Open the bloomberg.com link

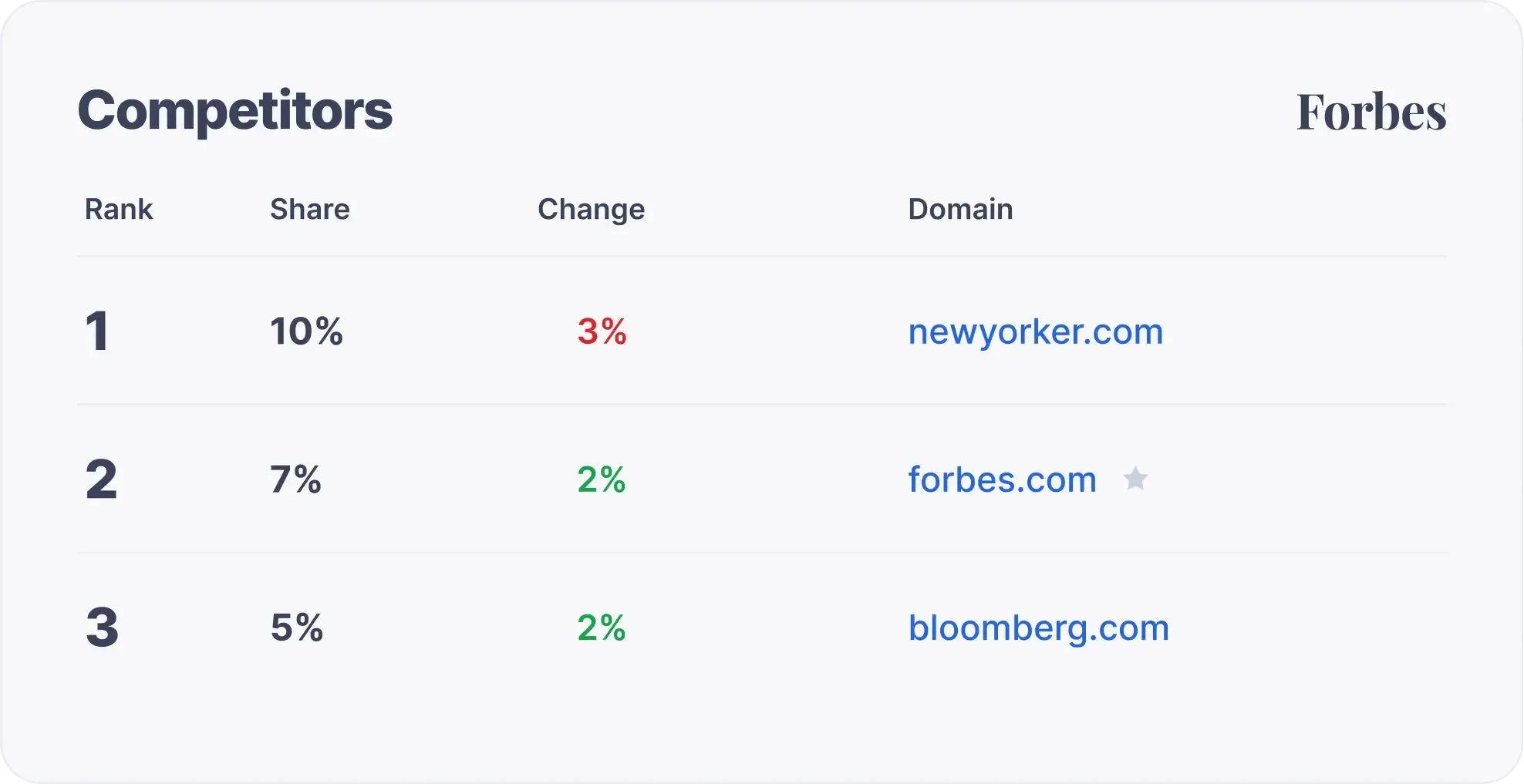[1038, 628]
